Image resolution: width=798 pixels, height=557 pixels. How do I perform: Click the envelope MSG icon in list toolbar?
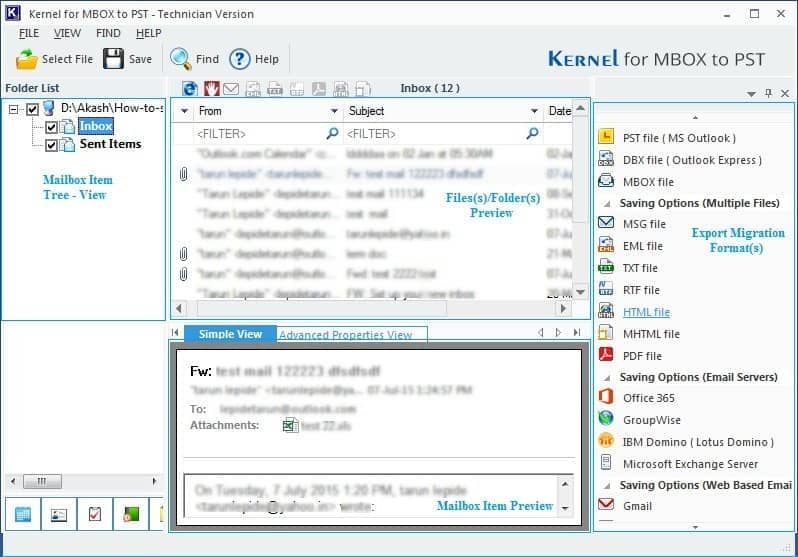[231, 89]
